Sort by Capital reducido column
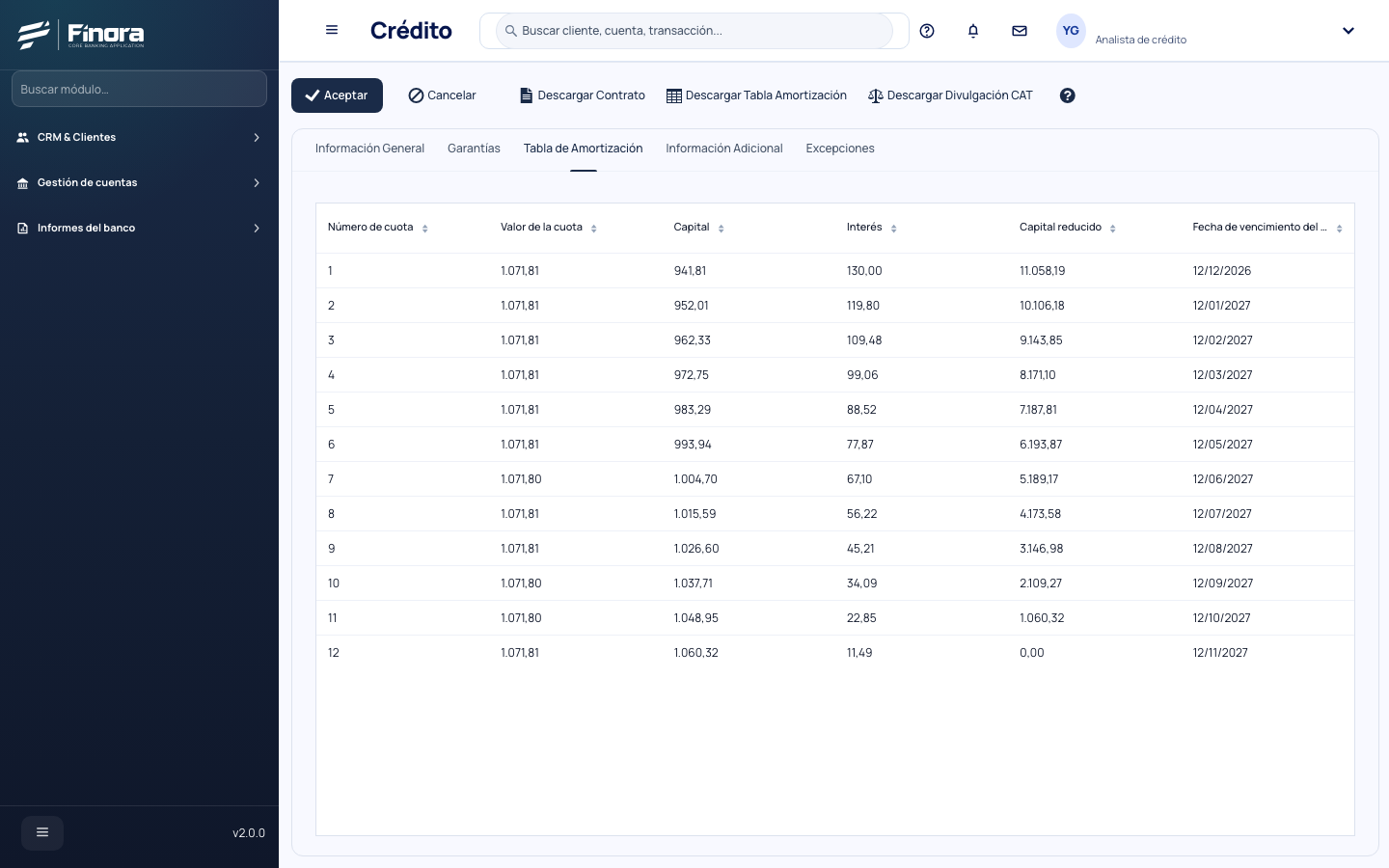This screenshot has height=868, width=1389. 1113,229
